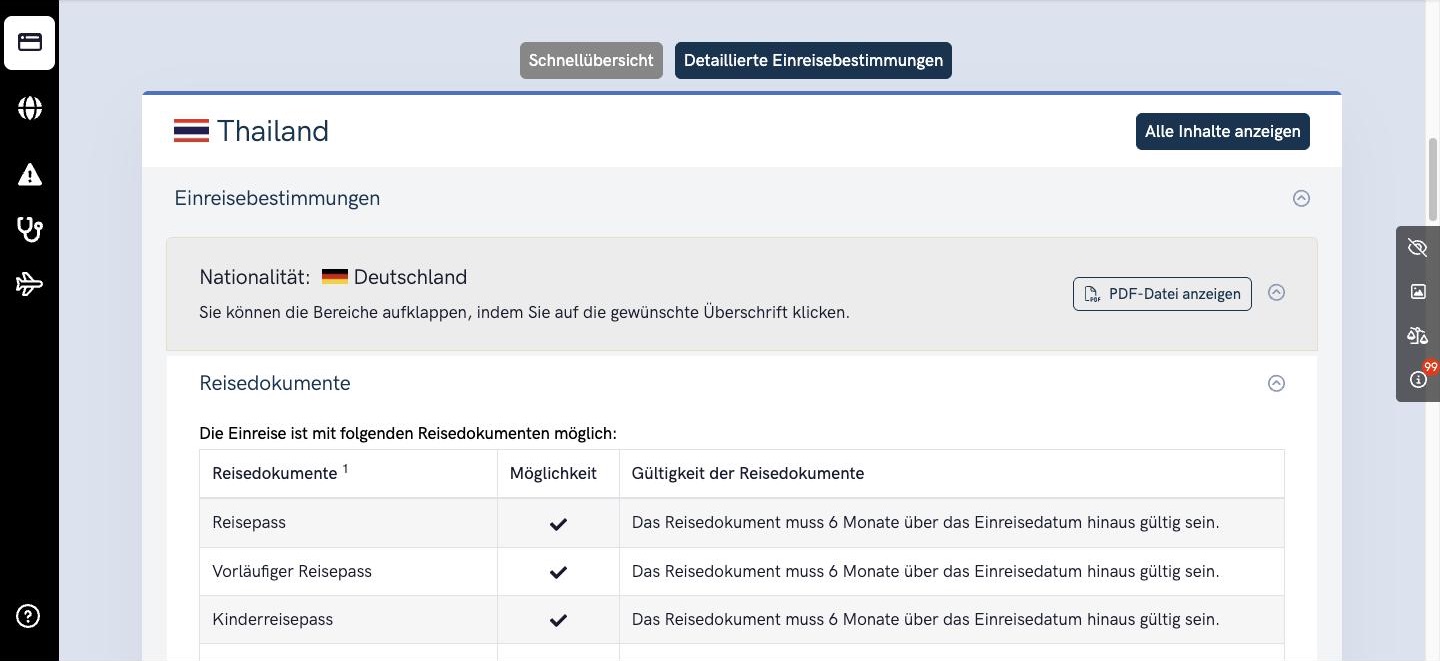Viewport: 1440px width, 661px height.
Task: Open the airplane icon in the sidebar
Action: [29, 285]
